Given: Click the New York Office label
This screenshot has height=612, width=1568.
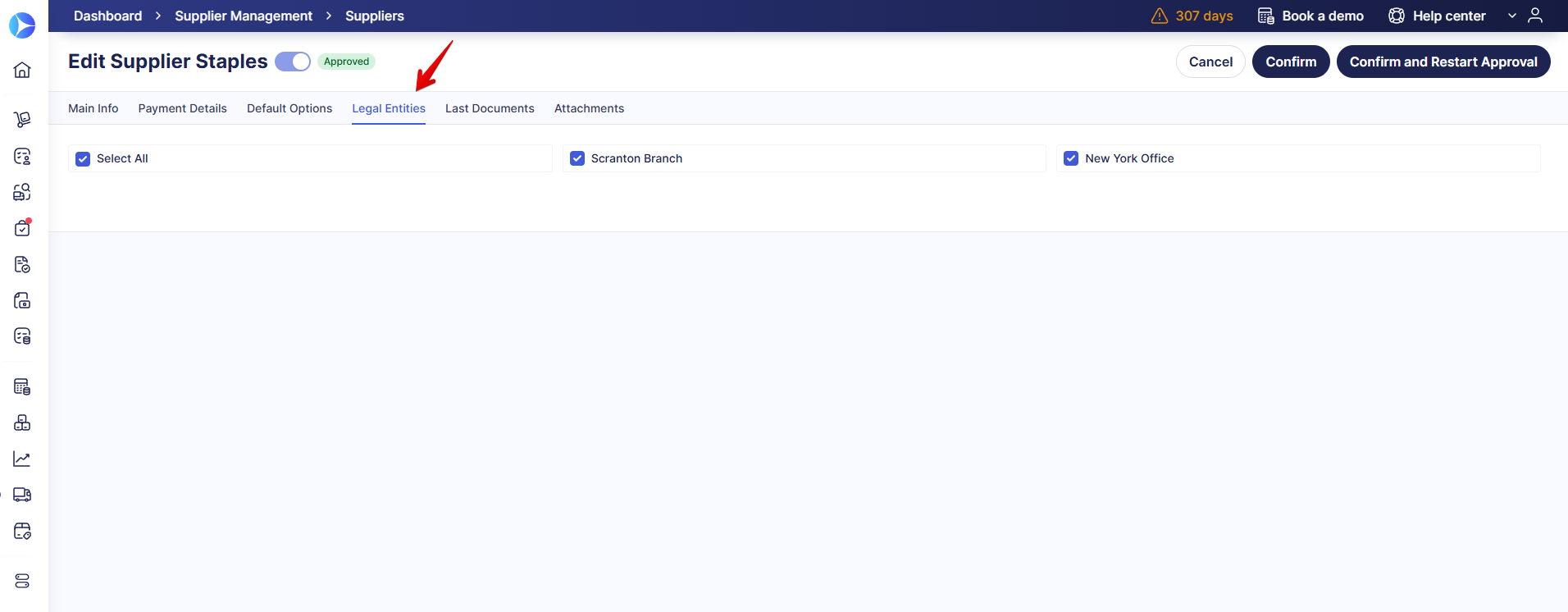Looking at the screenshot, I should [x=1129, y=158].
